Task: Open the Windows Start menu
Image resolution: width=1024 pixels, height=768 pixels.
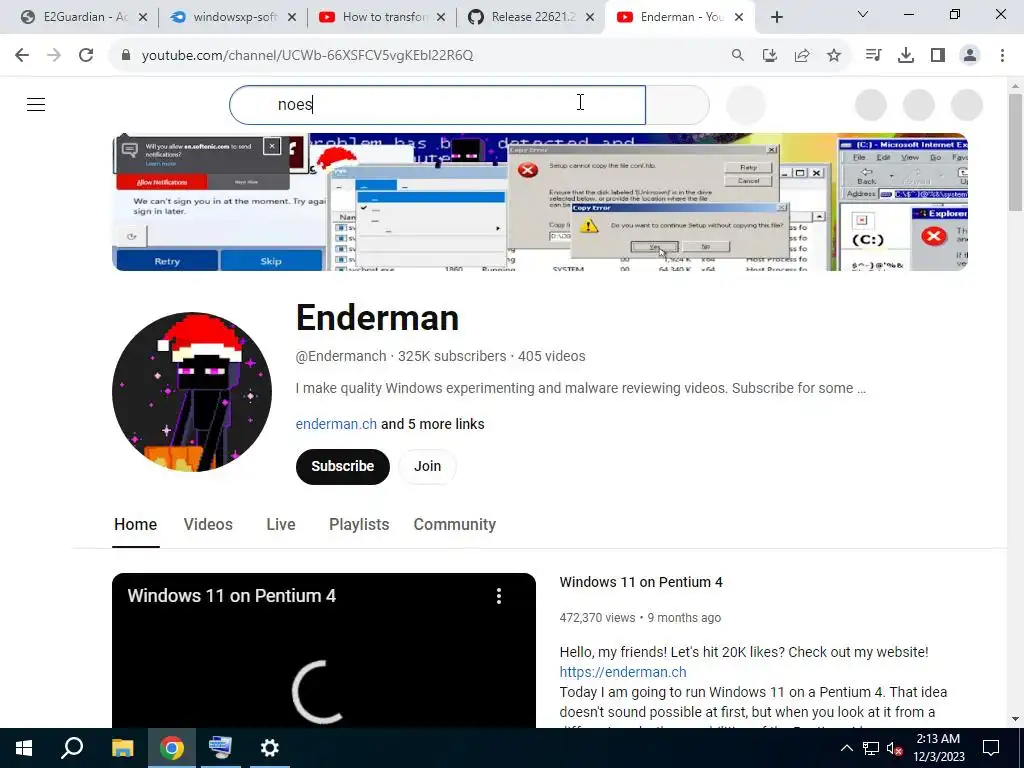Action: (24, 748)
